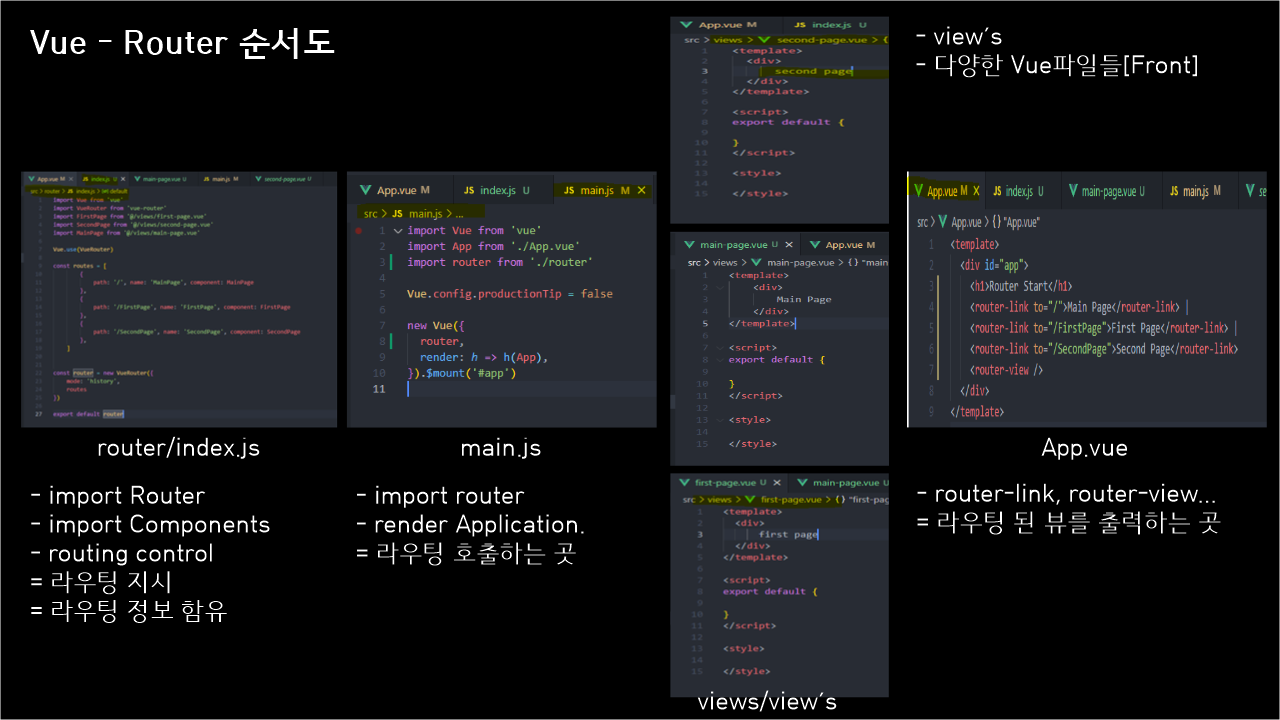Viewport: 1280px width, 720px height.
Task: Fold the div at line 2 in main-page.vue
Action: tap(721, 288)
